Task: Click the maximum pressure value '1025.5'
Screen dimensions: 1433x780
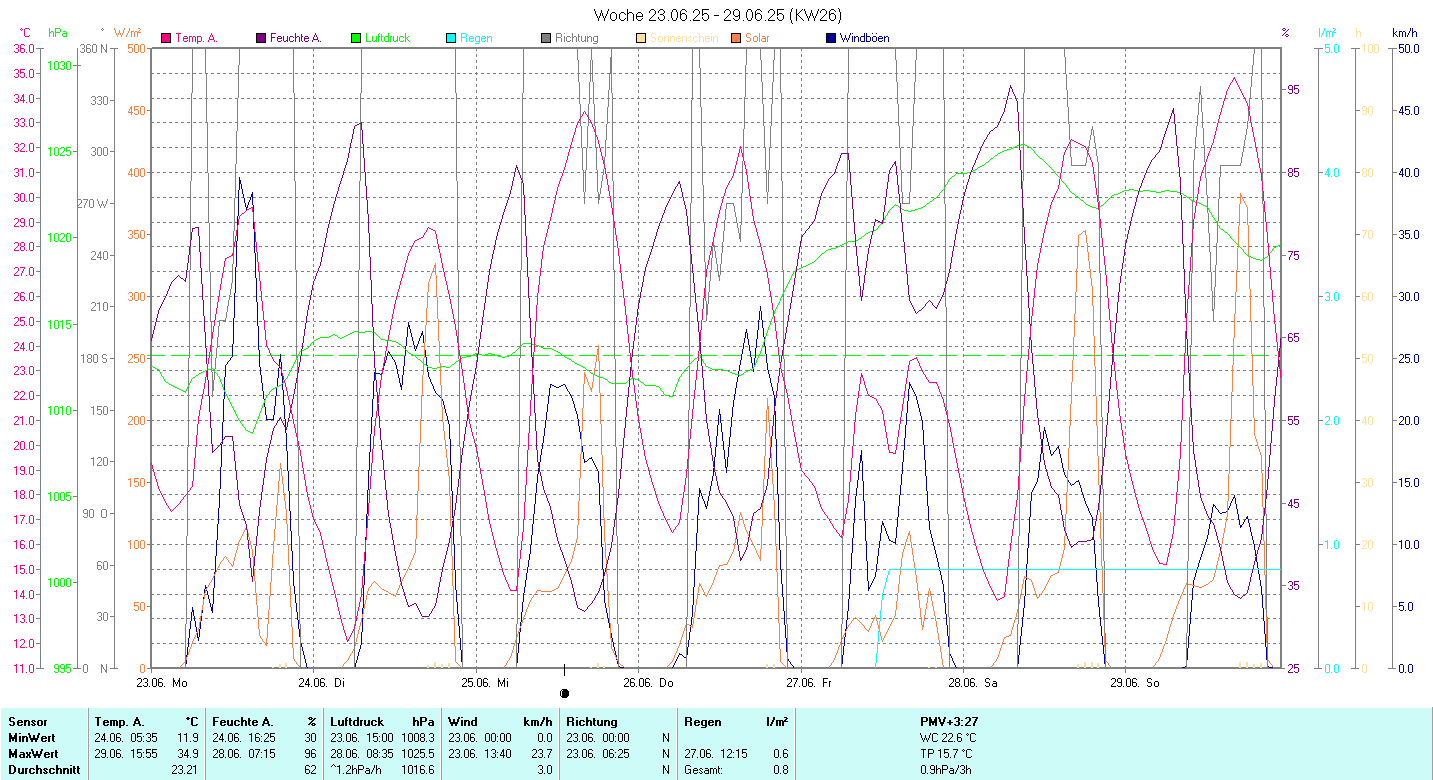Action: click(x=416, y=754)
